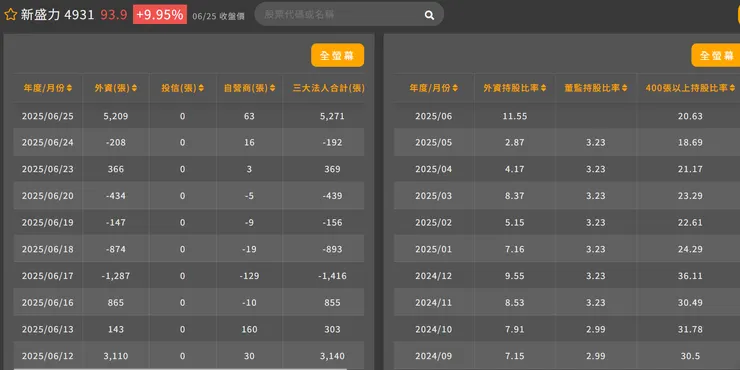Click stock name 新盛力 4931
This screenshot has width=740, height=370.
coord(57,15)
